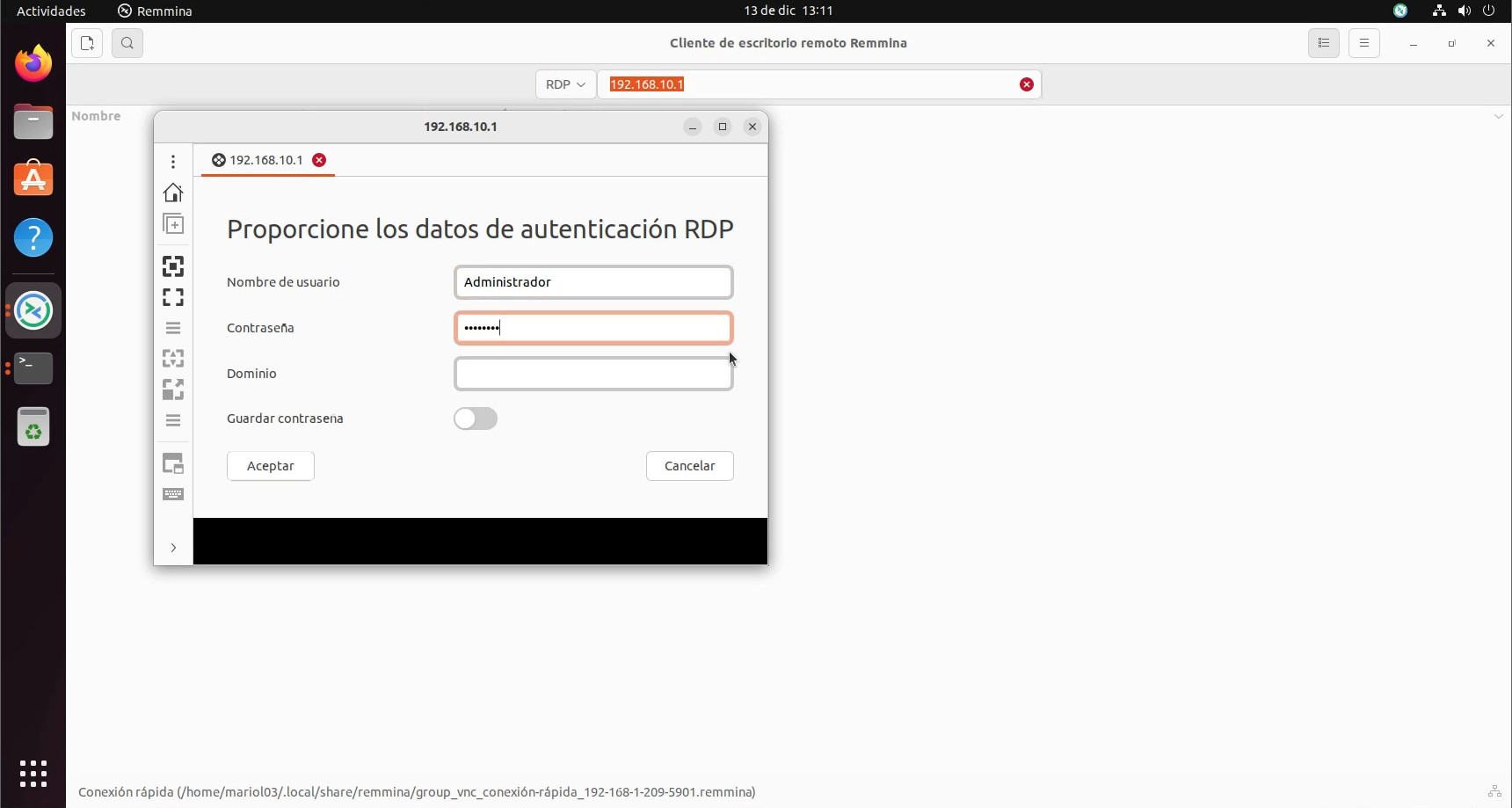
Task: Open the three-dot menu in connection window
Action: pyautogui.click(x=173, y=162)
